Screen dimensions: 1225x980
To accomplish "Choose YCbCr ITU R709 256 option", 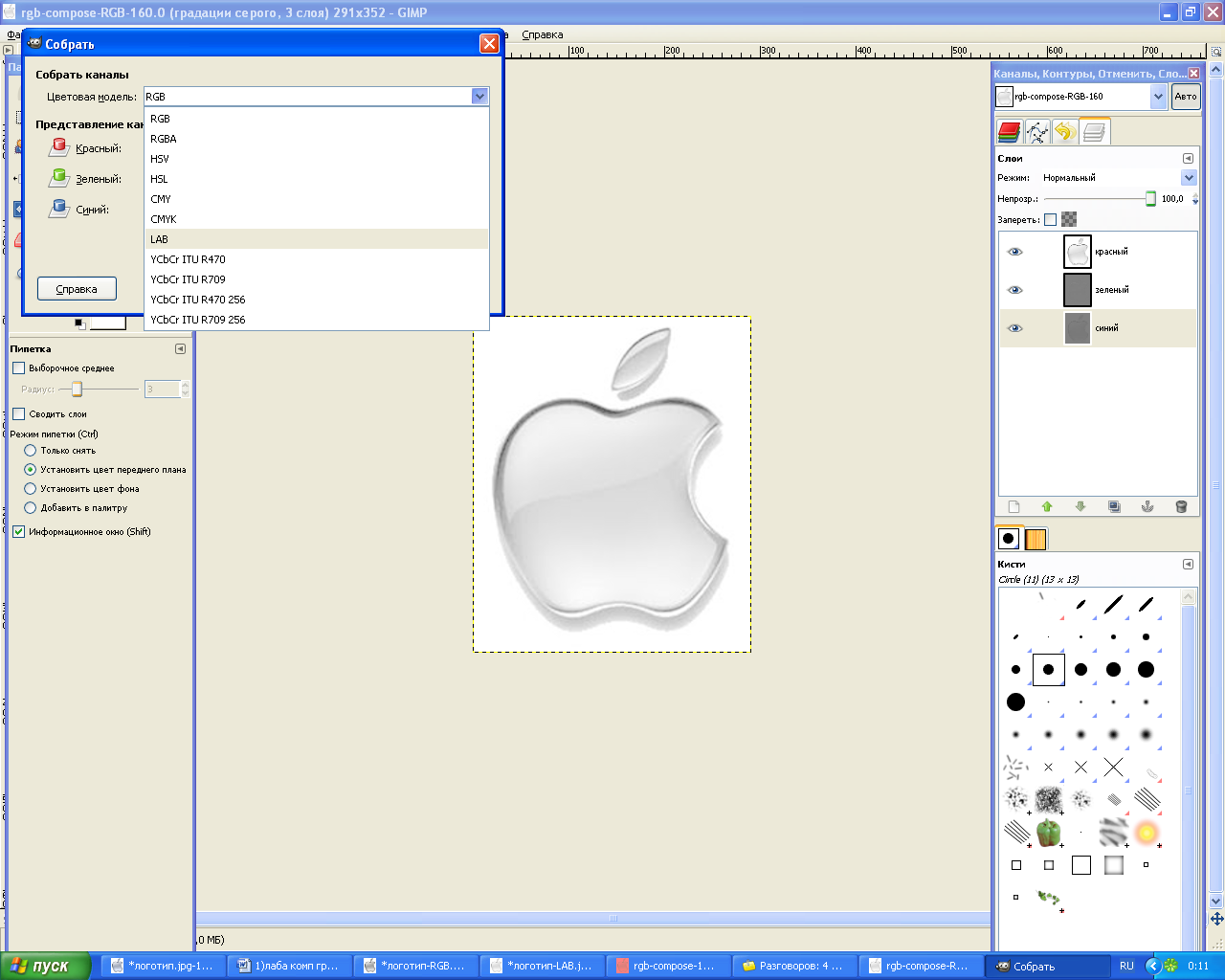I will tap(317, 320).
